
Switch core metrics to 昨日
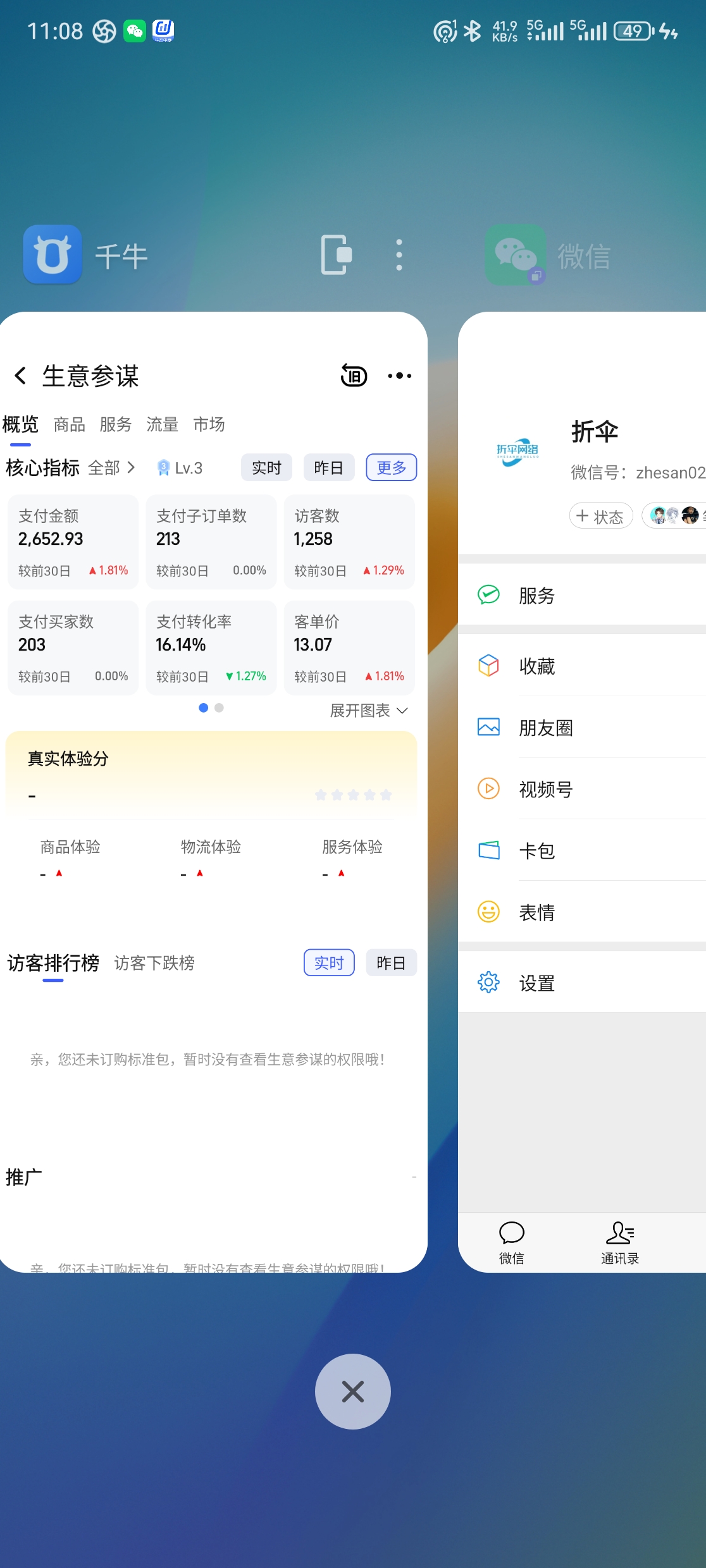[x=328, y=468]
